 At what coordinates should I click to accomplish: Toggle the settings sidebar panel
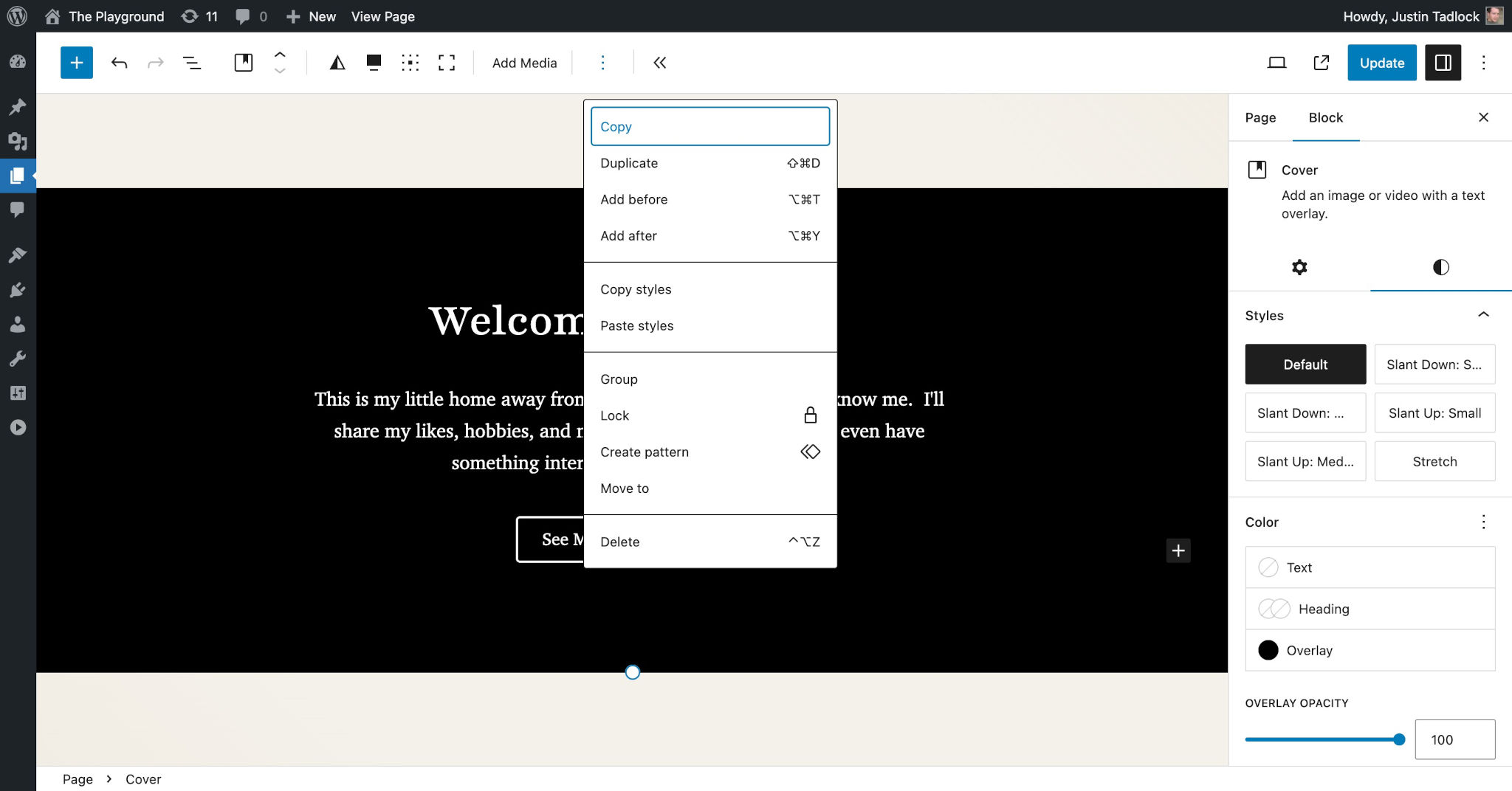click(x=1443, y=63)
